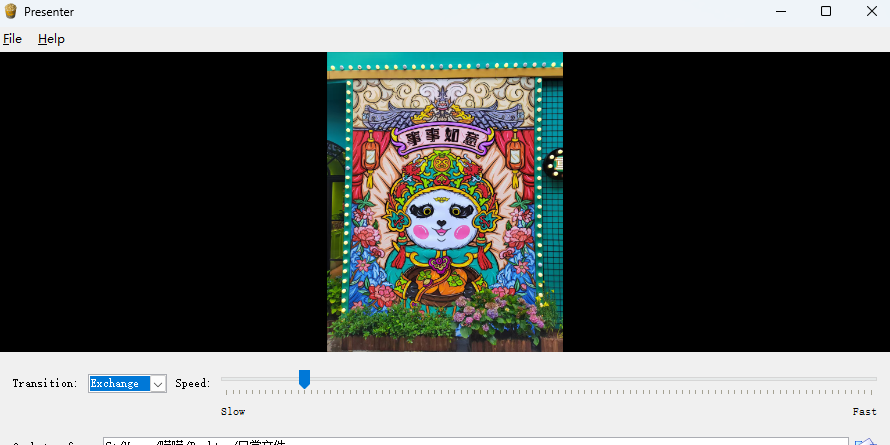Click the Presenter app icon in title bar
Screen dimensions: 890x445
(11, 12)
